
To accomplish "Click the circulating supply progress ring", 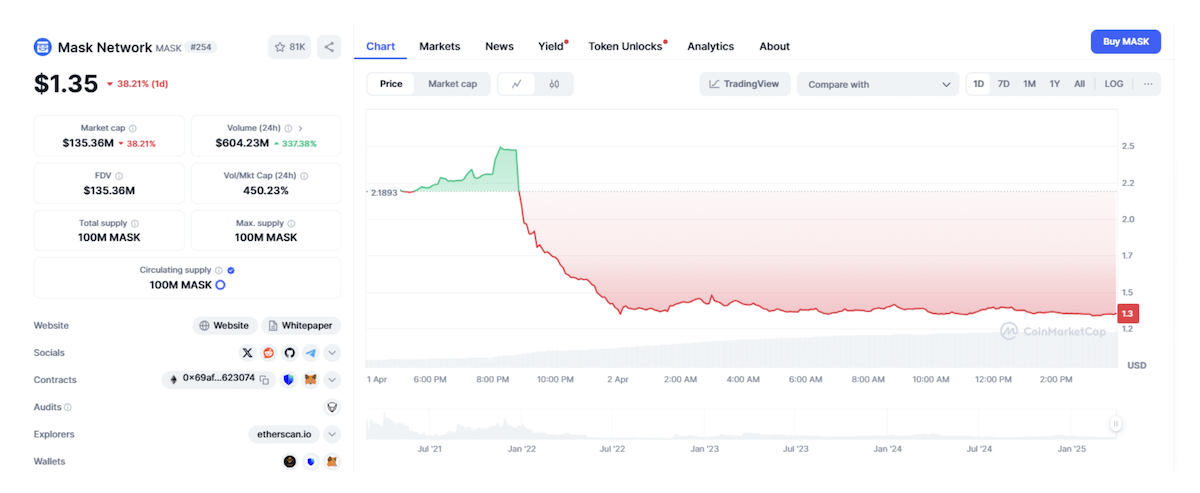I will 220,285.
